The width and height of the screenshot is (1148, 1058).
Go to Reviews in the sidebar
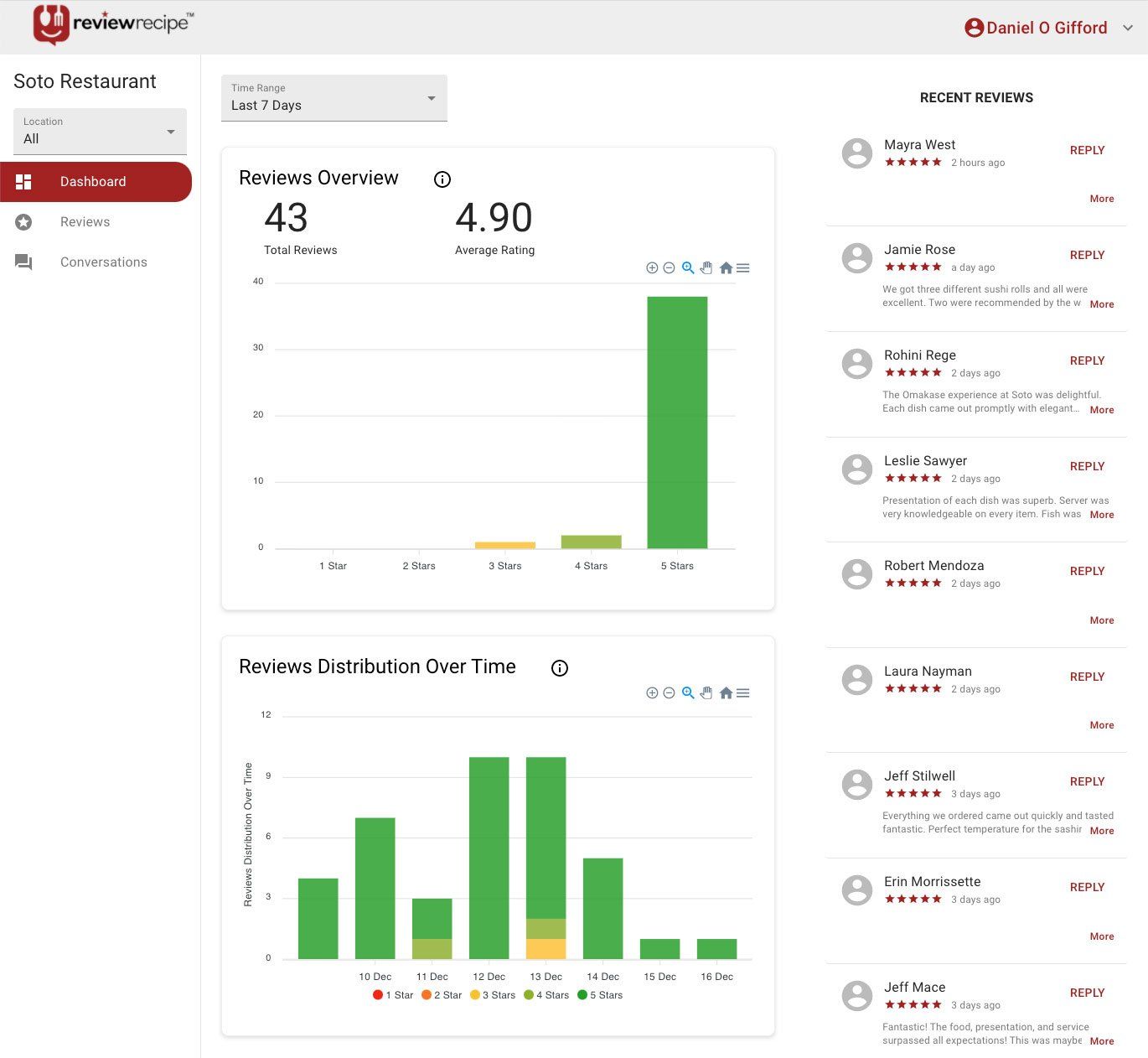[x=85, y=222]
